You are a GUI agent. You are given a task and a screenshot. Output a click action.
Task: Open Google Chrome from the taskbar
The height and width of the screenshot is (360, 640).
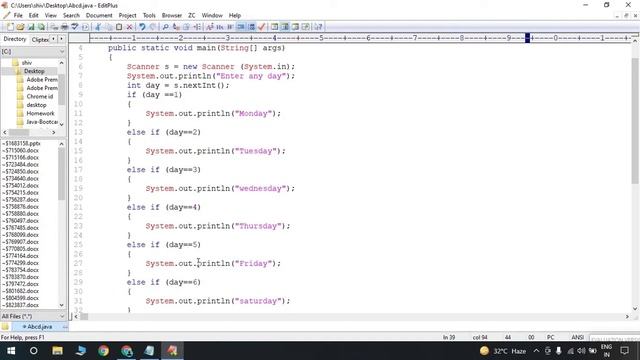point(103,351)
